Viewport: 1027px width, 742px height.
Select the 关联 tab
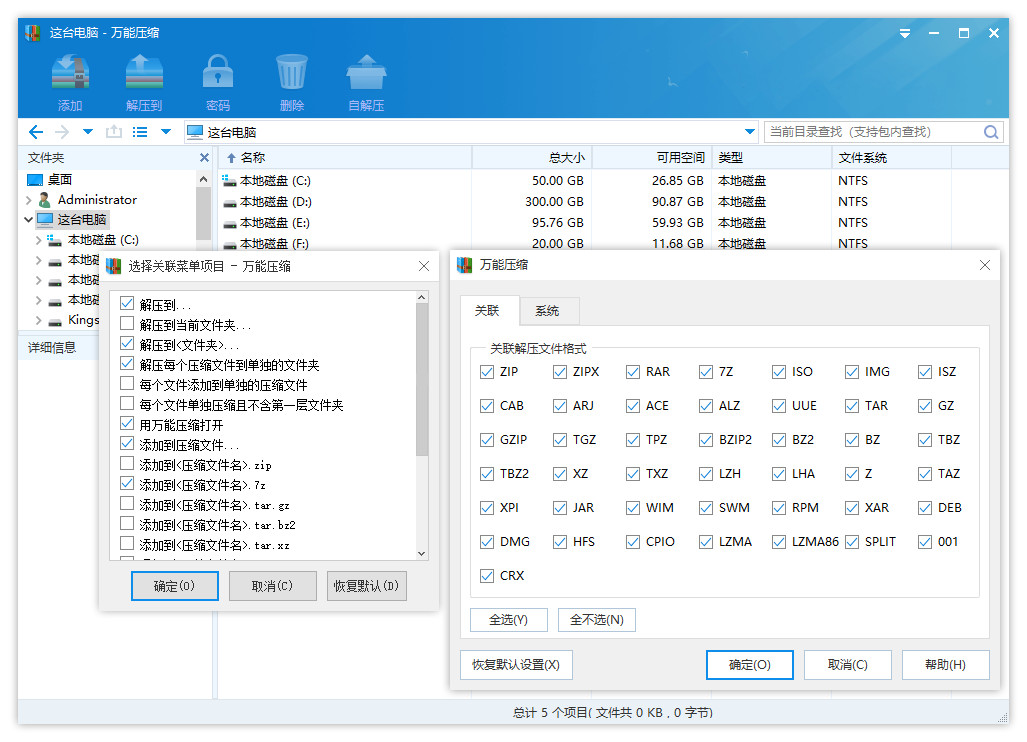pos(487,311)
